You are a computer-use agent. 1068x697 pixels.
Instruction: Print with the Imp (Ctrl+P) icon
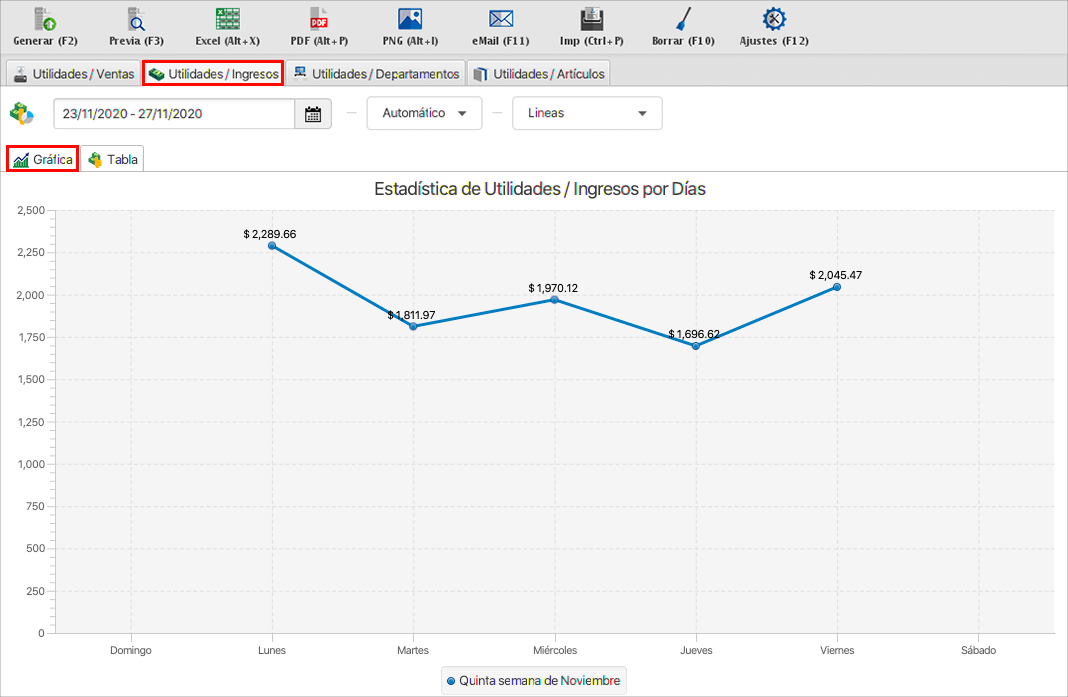tap(592, 19)
